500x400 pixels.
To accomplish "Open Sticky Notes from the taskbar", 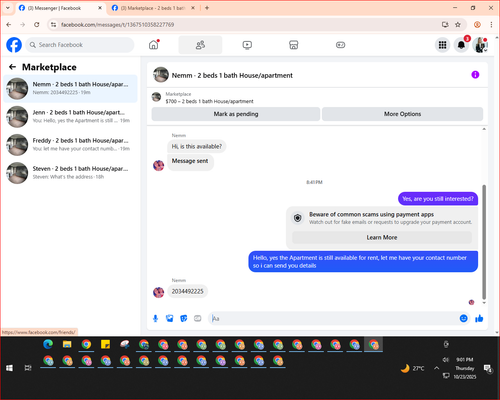I will pos(105,344).
